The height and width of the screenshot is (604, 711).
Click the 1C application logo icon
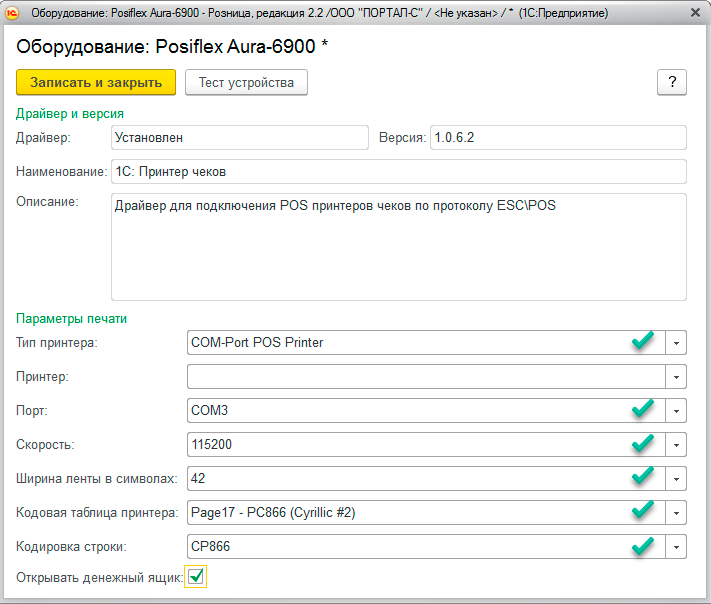click(x=14, y=14)
